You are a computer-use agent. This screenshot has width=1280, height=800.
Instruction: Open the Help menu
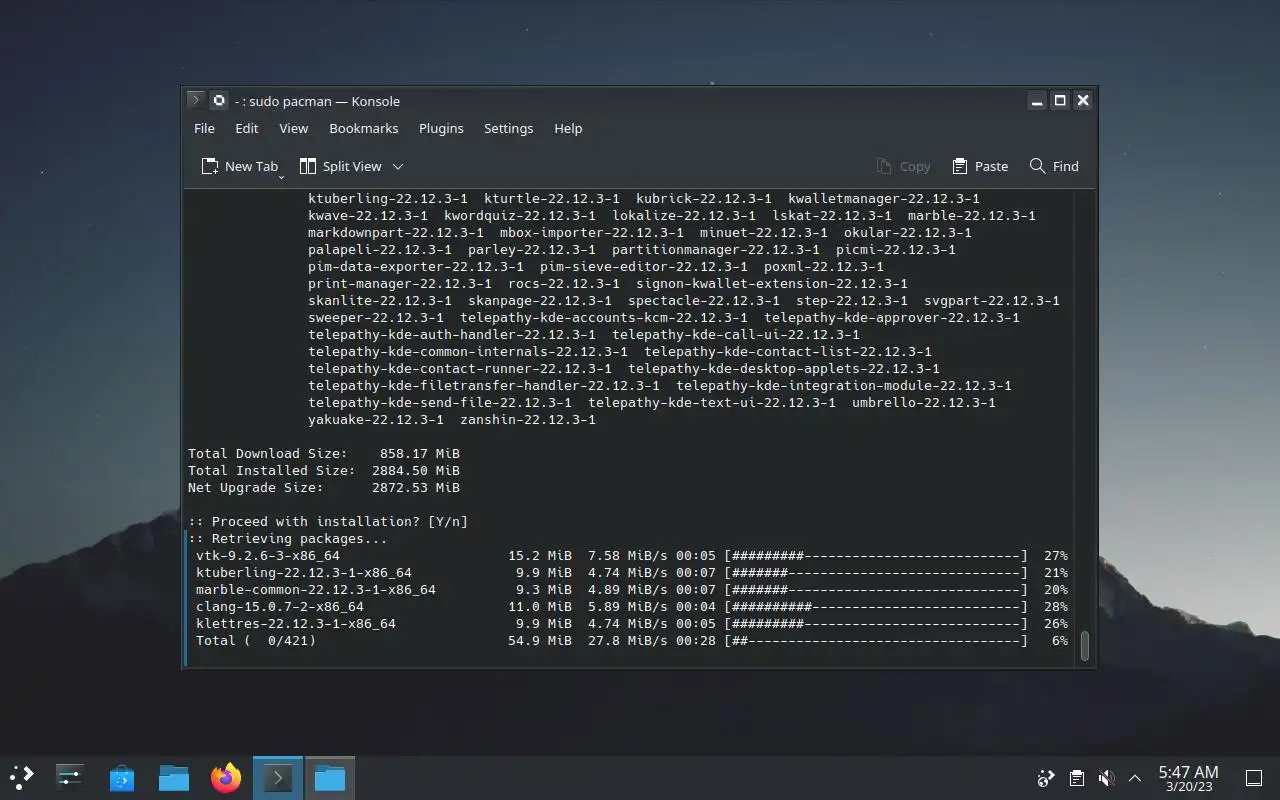pos(568,128)
